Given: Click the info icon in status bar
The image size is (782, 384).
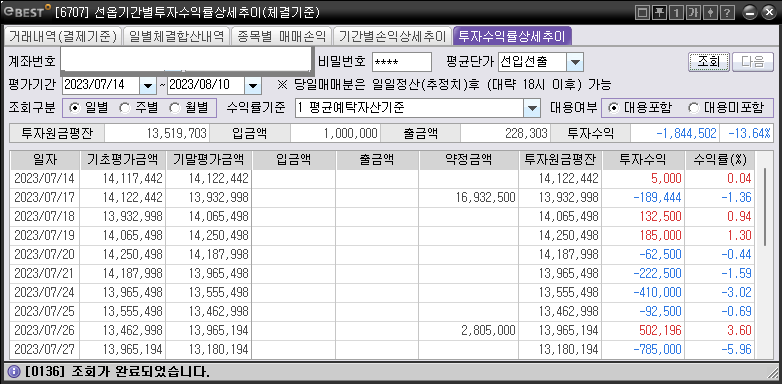Looking at the screenshot, I should [14, 372].
